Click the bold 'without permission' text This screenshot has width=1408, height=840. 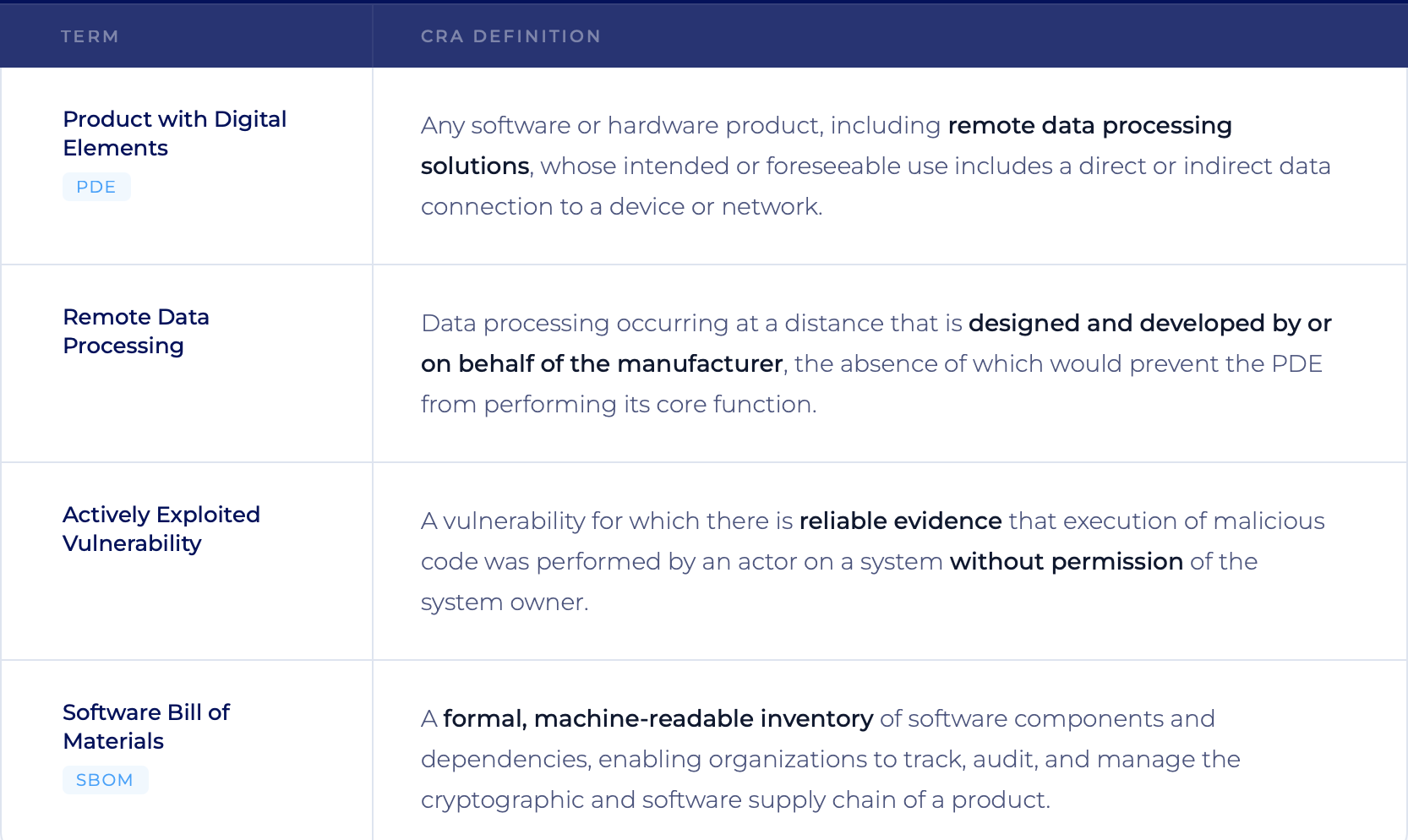(1066, 562)
